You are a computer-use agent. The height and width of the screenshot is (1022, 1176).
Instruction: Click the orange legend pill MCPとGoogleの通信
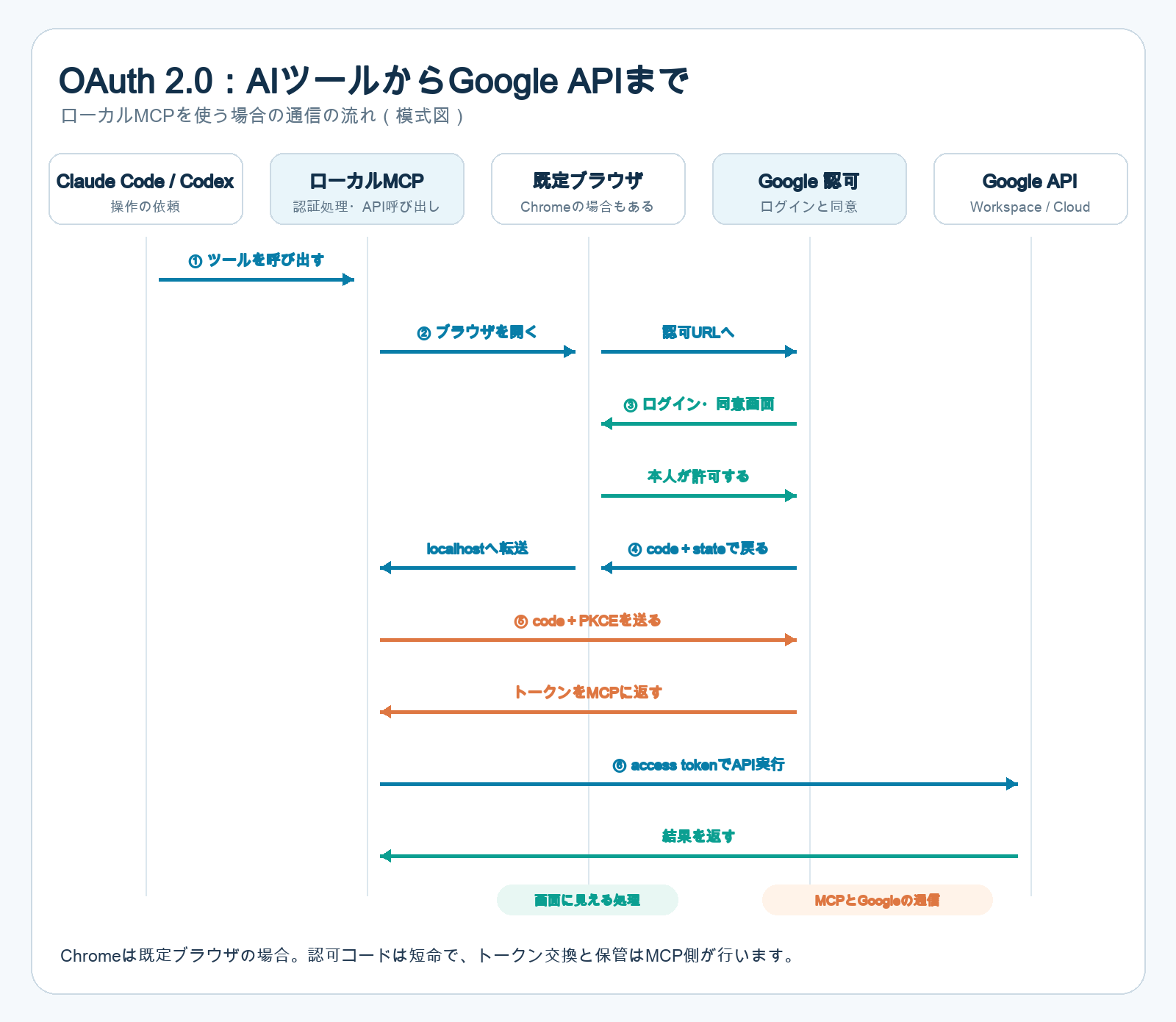point(878,900)
